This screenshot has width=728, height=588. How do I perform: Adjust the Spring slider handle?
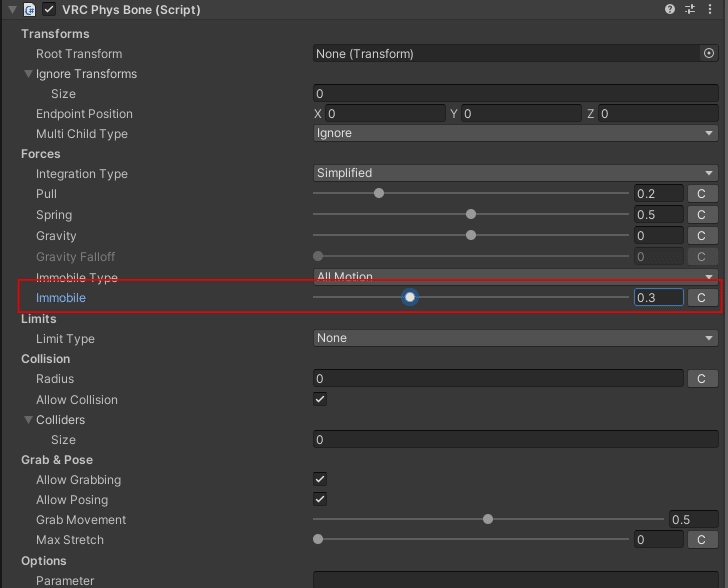coord(471,214)
